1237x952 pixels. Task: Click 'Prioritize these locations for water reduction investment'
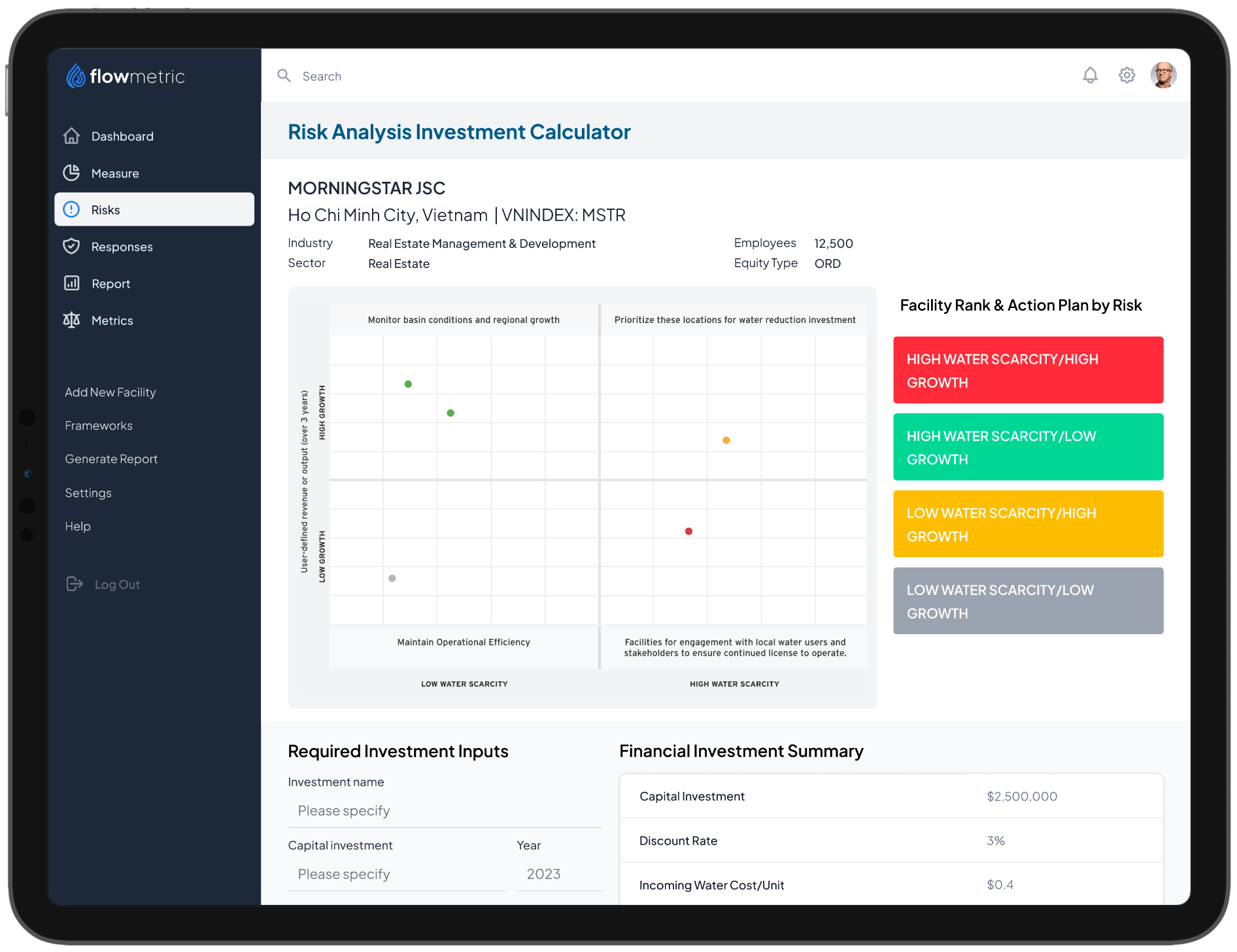pyautogui.click(x=735, y=320)
